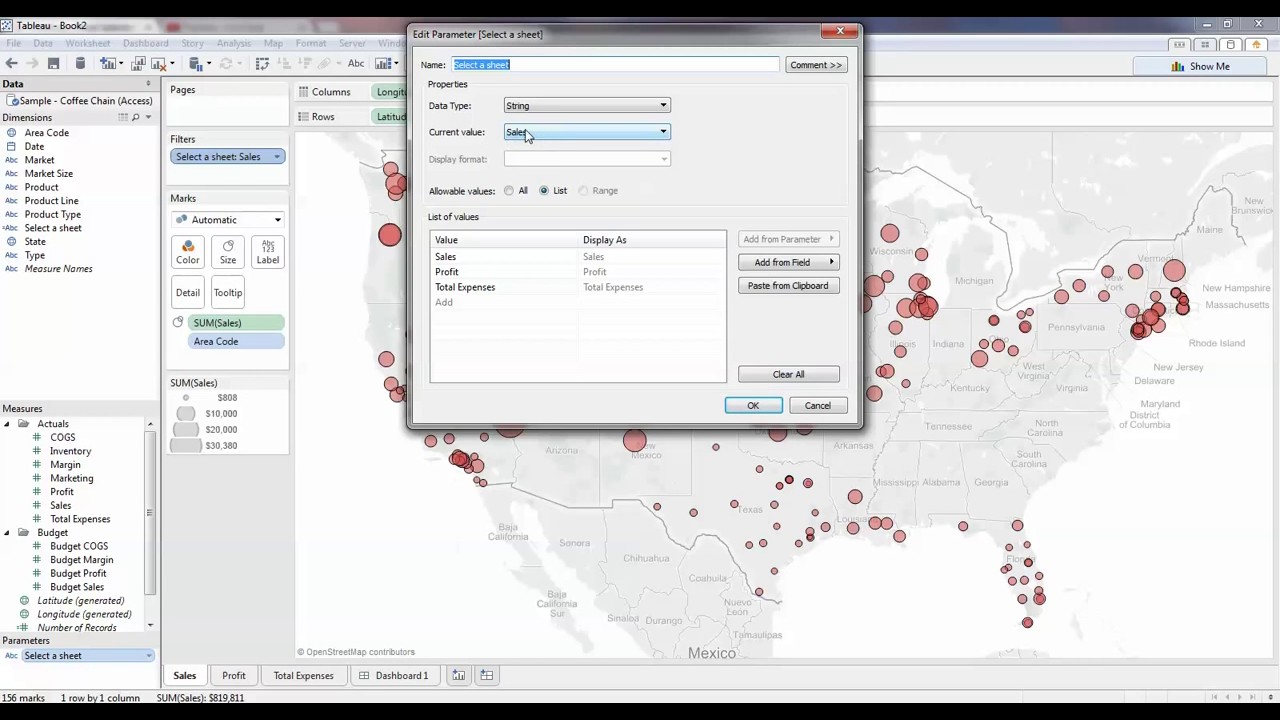Click OK in Edit Parameter dialog
Viewport: 1280px width, 720px height.
tap(753, 406)
